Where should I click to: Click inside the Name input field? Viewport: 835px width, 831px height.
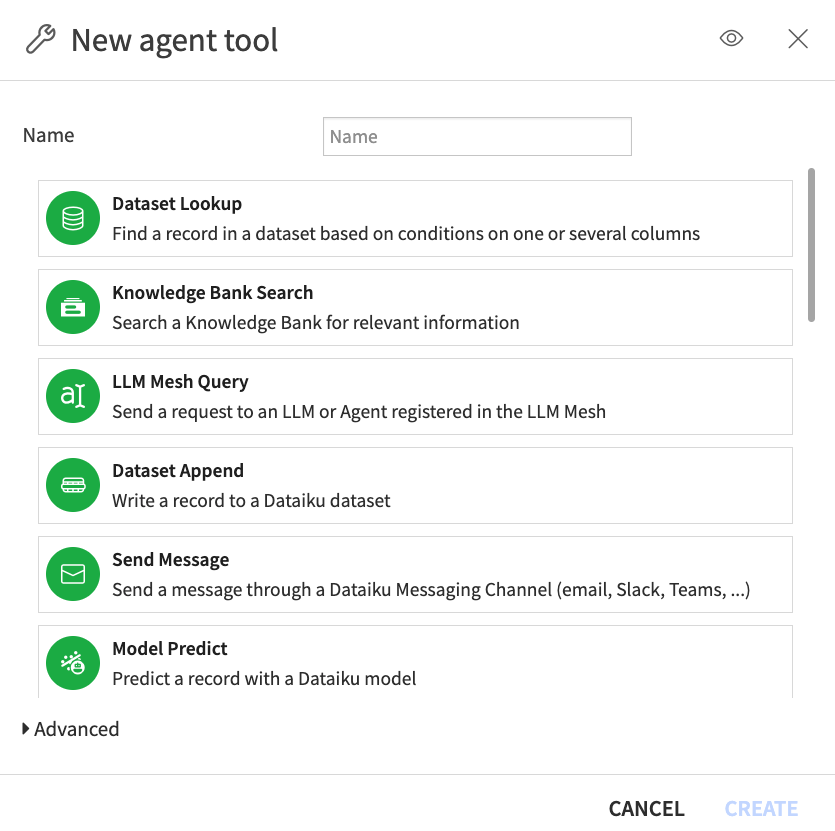pyautogui.click(x=477, y=136)
